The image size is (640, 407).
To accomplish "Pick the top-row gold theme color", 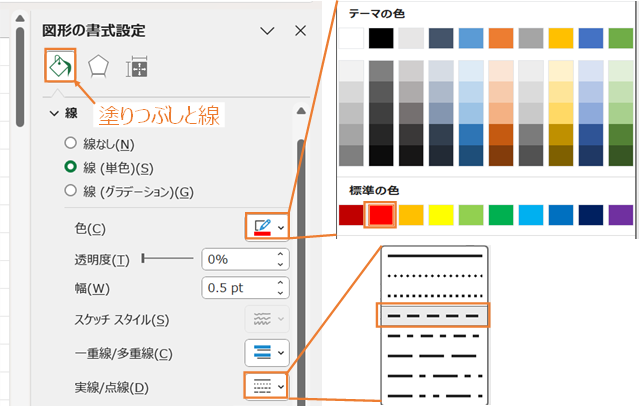I will 561,38.
